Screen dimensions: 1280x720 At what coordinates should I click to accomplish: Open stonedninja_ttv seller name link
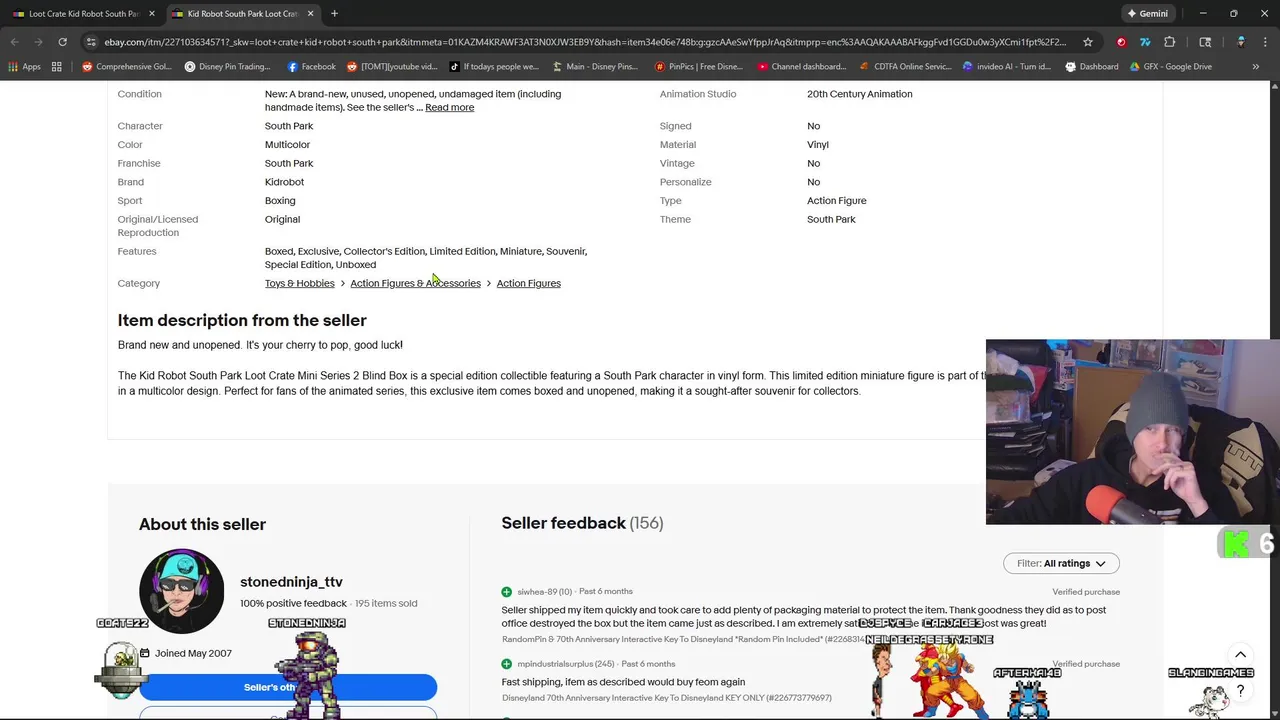tap(291, 582)
